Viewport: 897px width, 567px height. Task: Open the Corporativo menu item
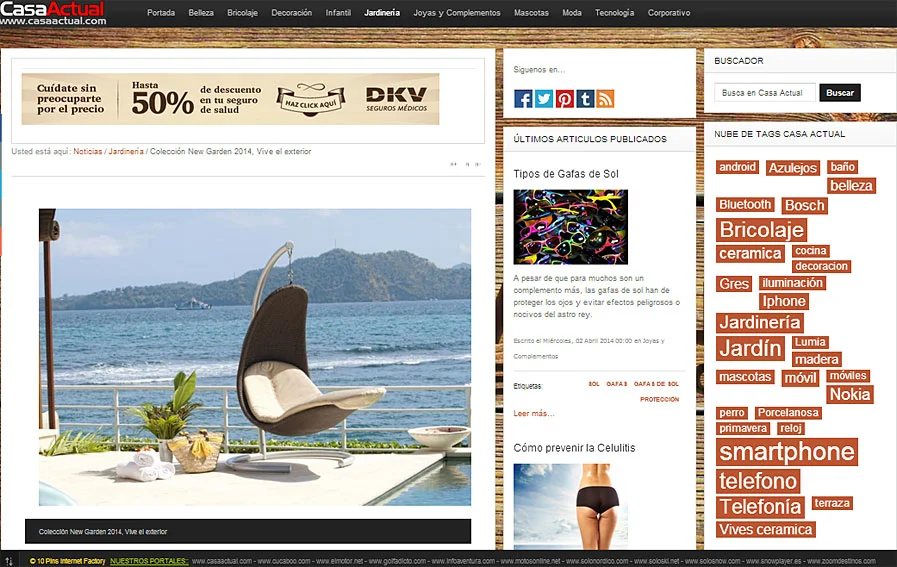669,13
